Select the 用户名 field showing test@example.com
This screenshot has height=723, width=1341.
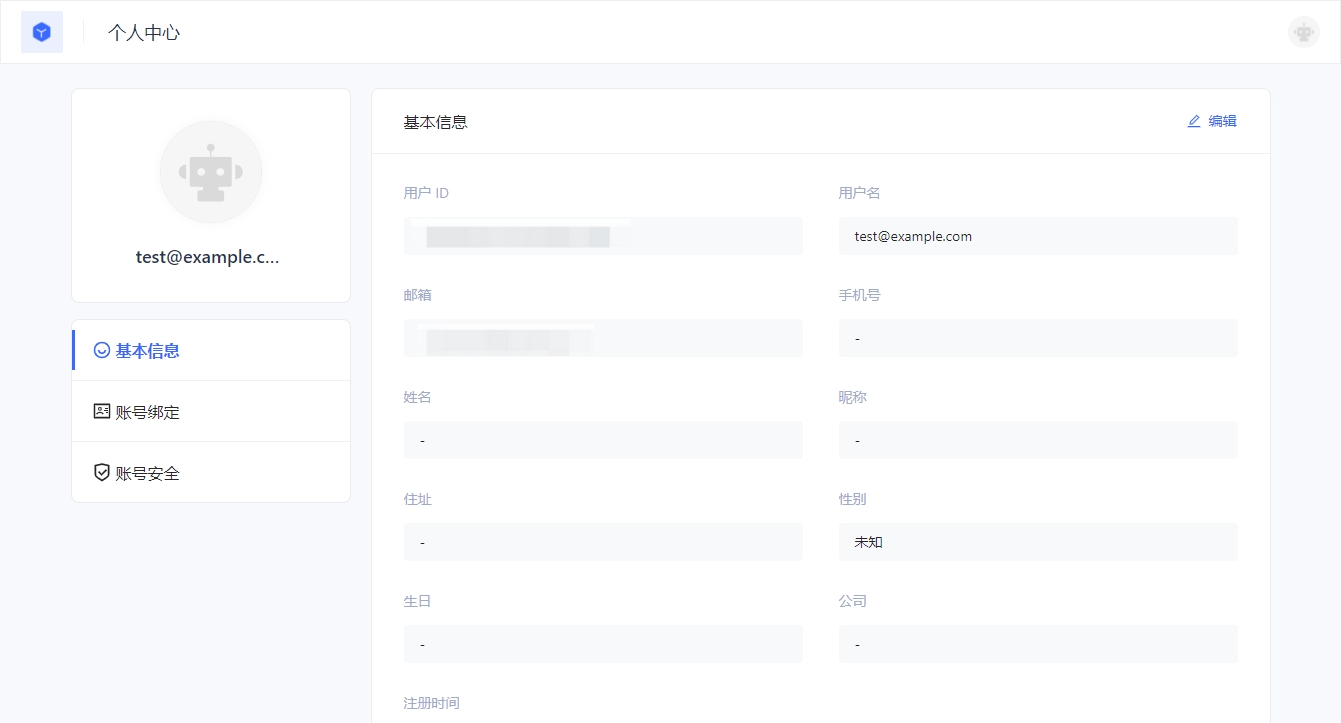click(x=1037, y=236)
